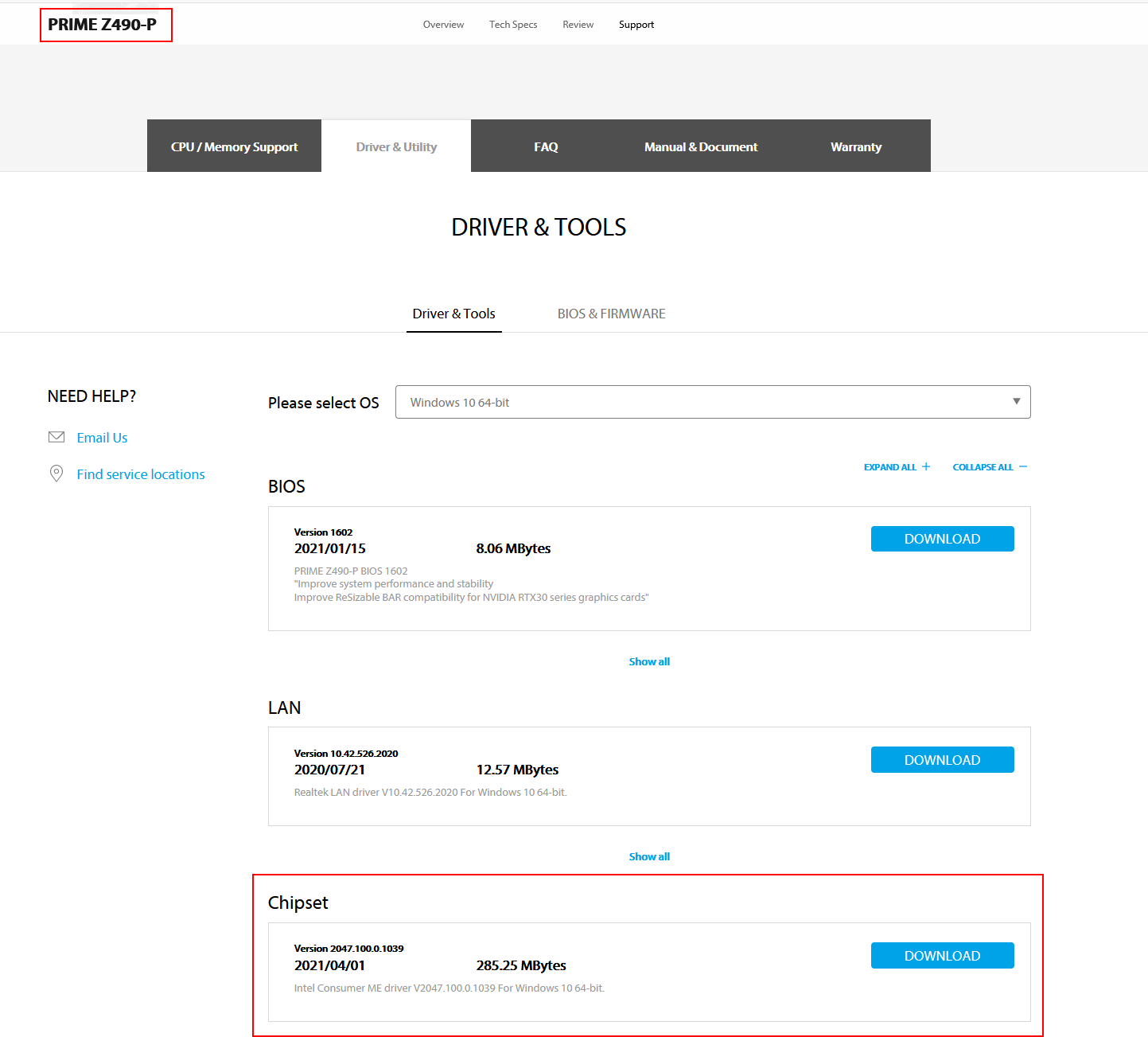Open the Warranty tab

856,146
